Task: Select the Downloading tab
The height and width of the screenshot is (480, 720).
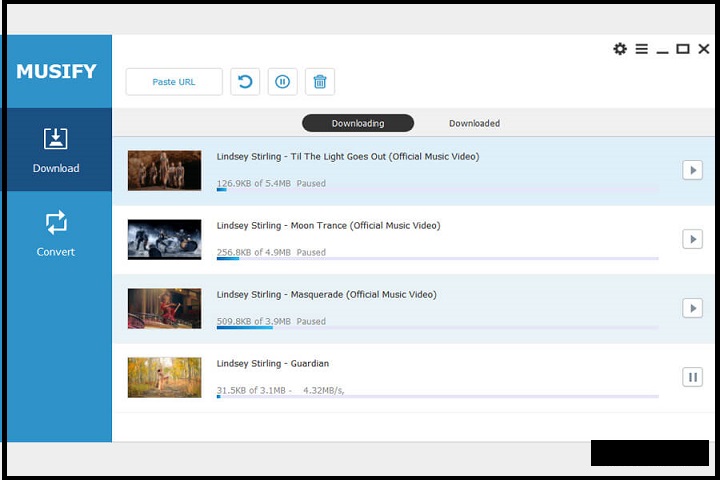Action: pyautogui.click(x=357, y=123)
